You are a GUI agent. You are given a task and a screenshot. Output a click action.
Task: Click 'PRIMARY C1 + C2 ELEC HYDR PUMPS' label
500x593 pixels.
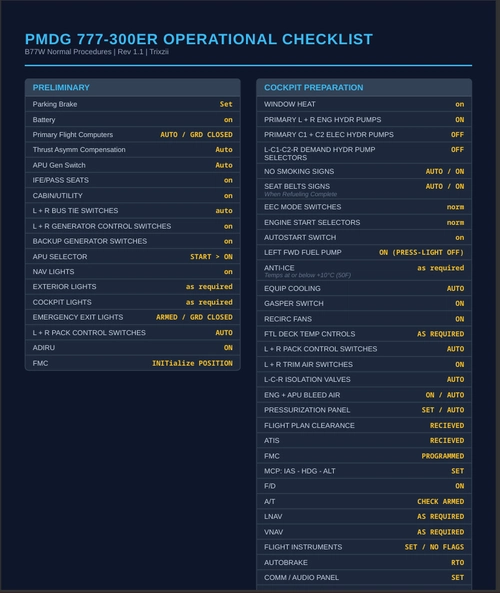[329, 135]
